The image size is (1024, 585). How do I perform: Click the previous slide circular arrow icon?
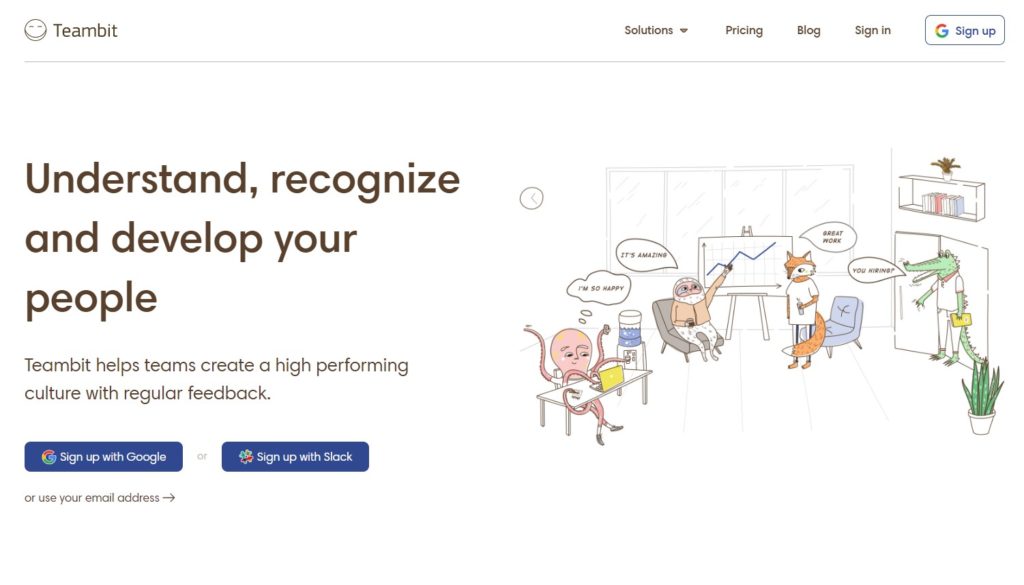coord(532,198)
